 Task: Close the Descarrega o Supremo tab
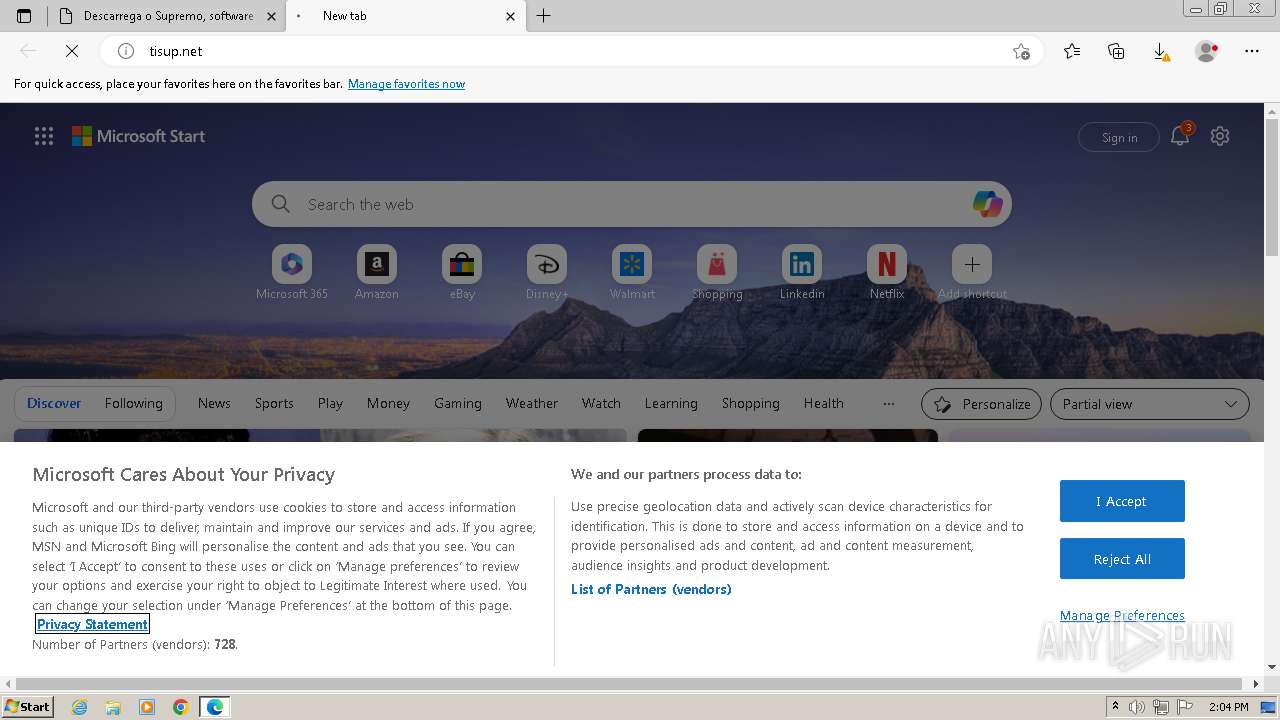[x=271, y=16]
